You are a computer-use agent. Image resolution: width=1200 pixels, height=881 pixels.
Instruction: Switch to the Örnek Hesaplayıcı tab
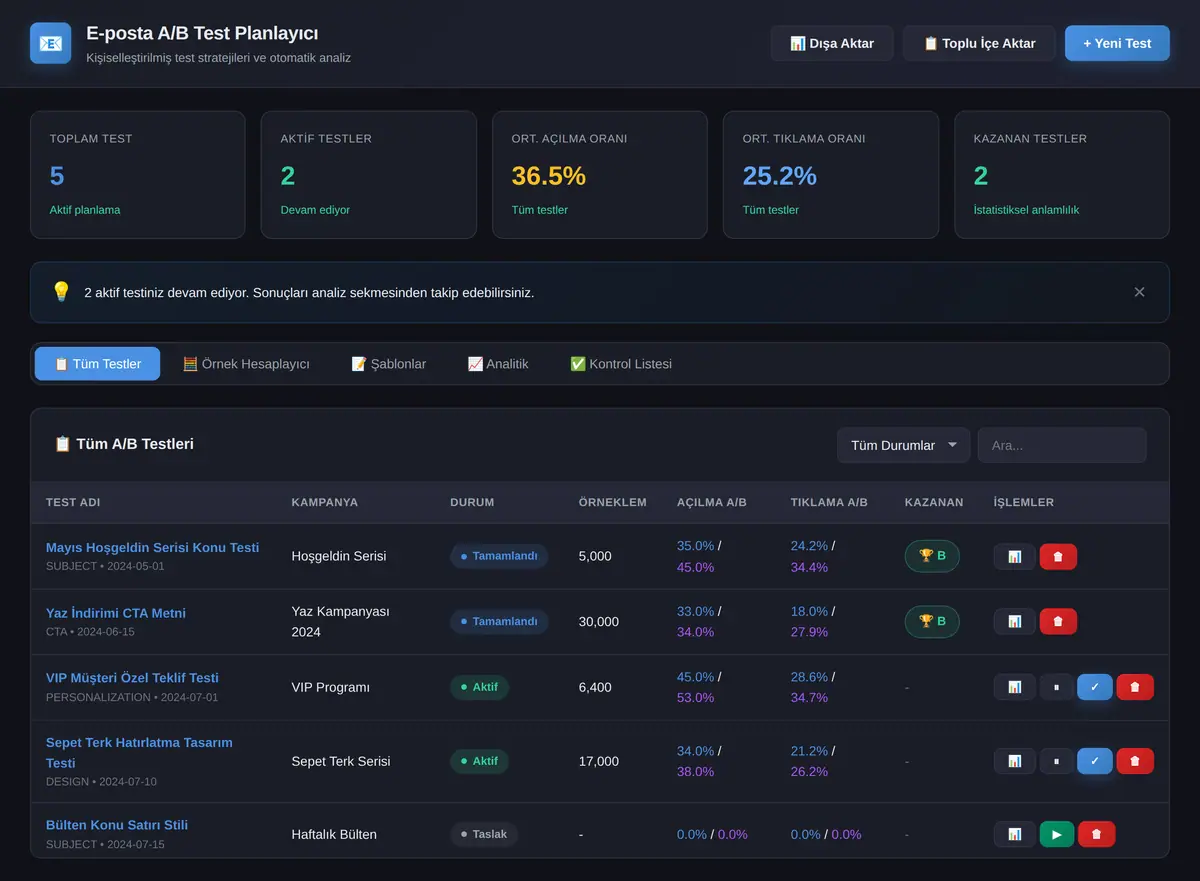(x=246, y=364)
